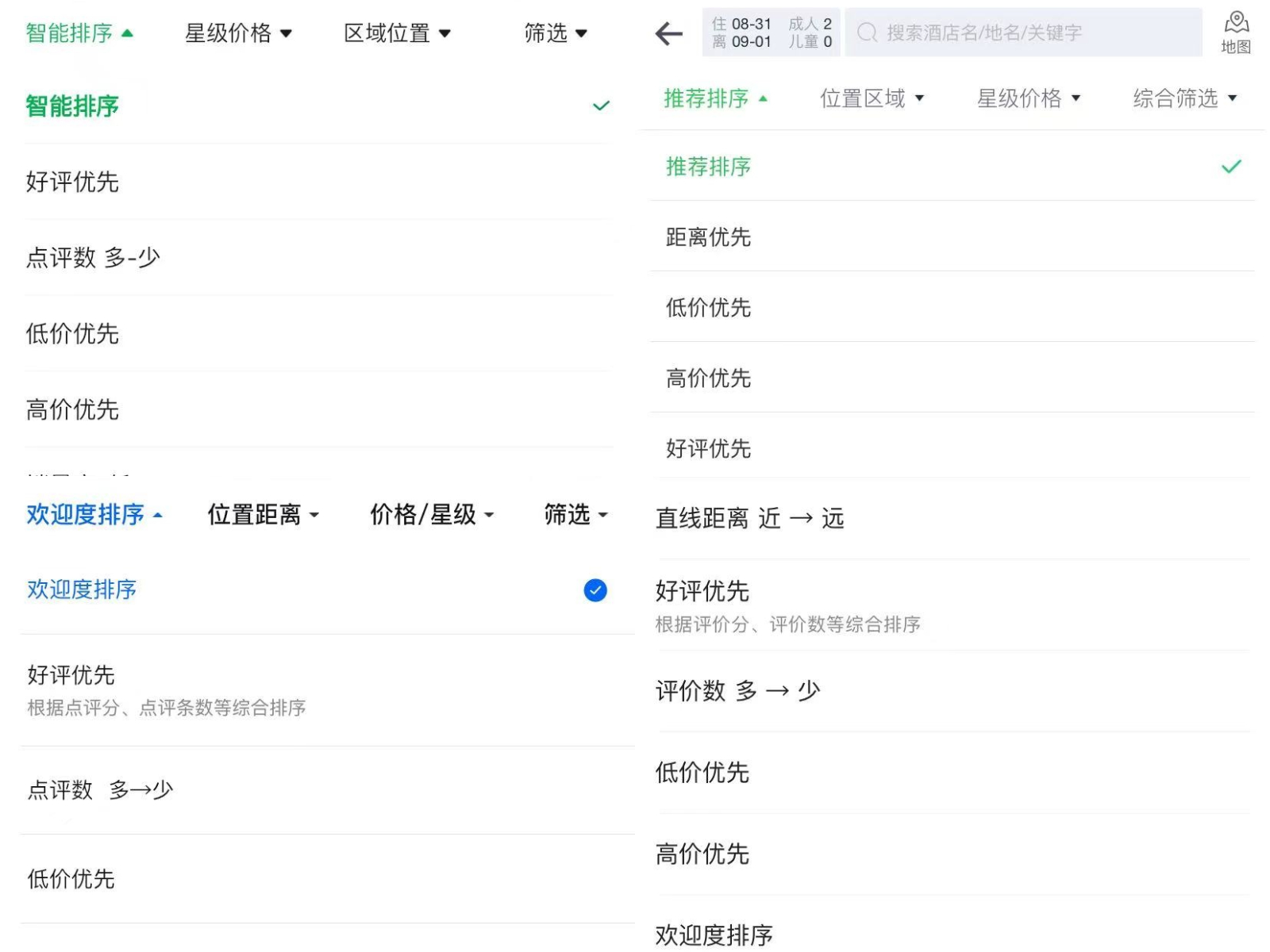This screenshot has height=952, width=1270.
Task: Open the map view icon
Action: pos(1235,32)
